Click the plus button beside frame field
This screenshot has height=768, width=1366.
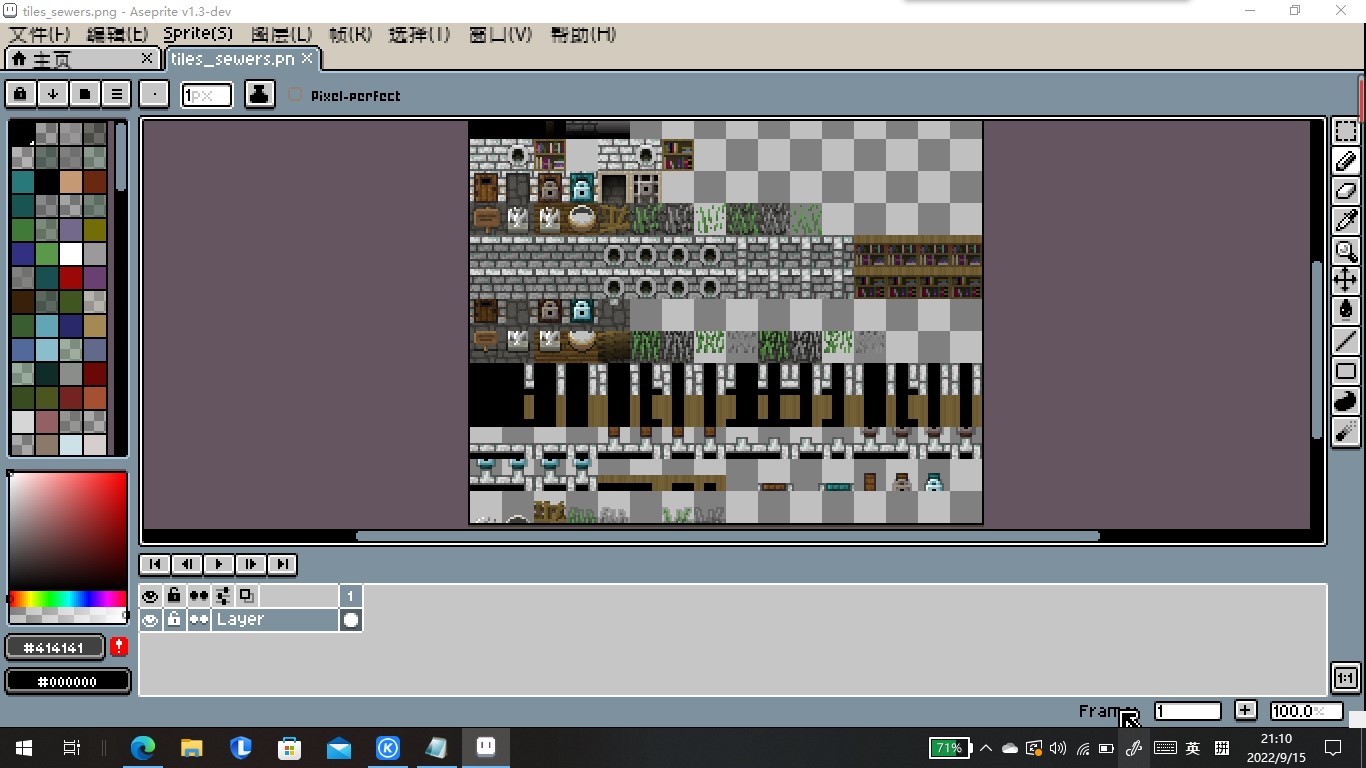1245,710
